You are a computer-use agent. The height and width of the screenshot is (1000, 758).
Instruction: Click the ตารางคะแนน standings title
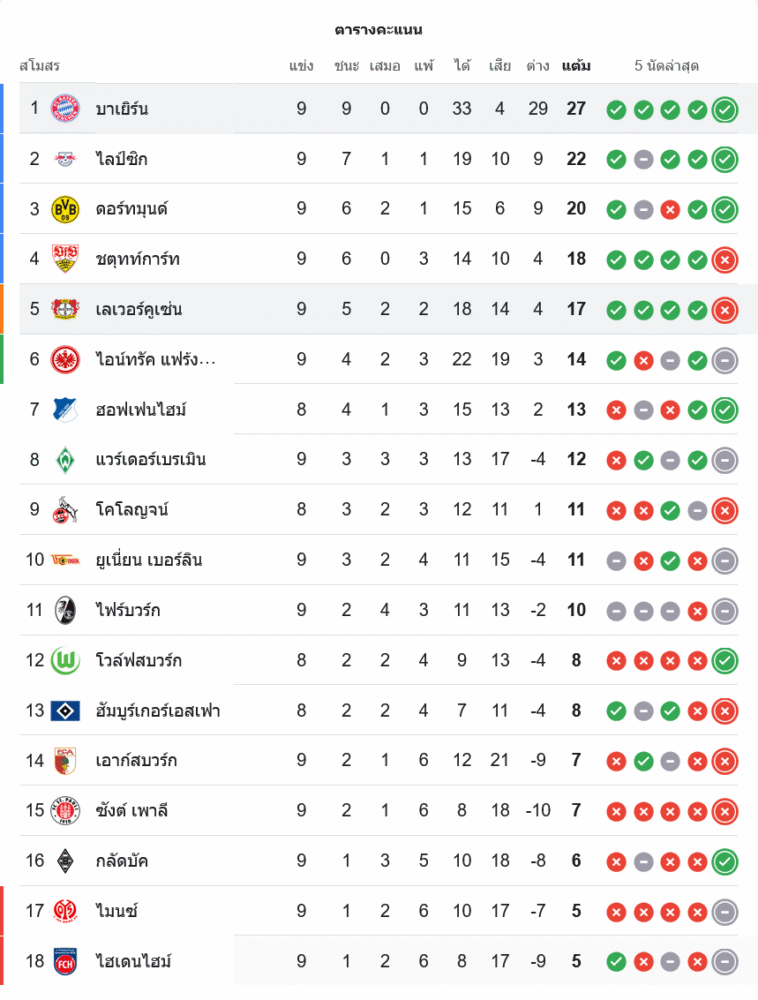click(x=378, y=30)
